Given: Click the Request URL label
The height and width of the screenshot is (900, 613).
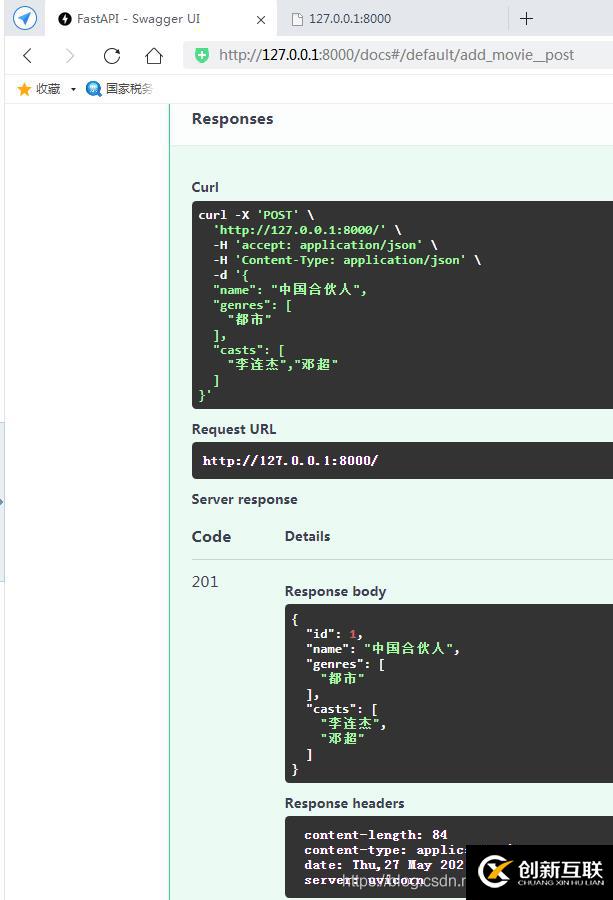Looking at the screenshot, I should tap(234, 429).
